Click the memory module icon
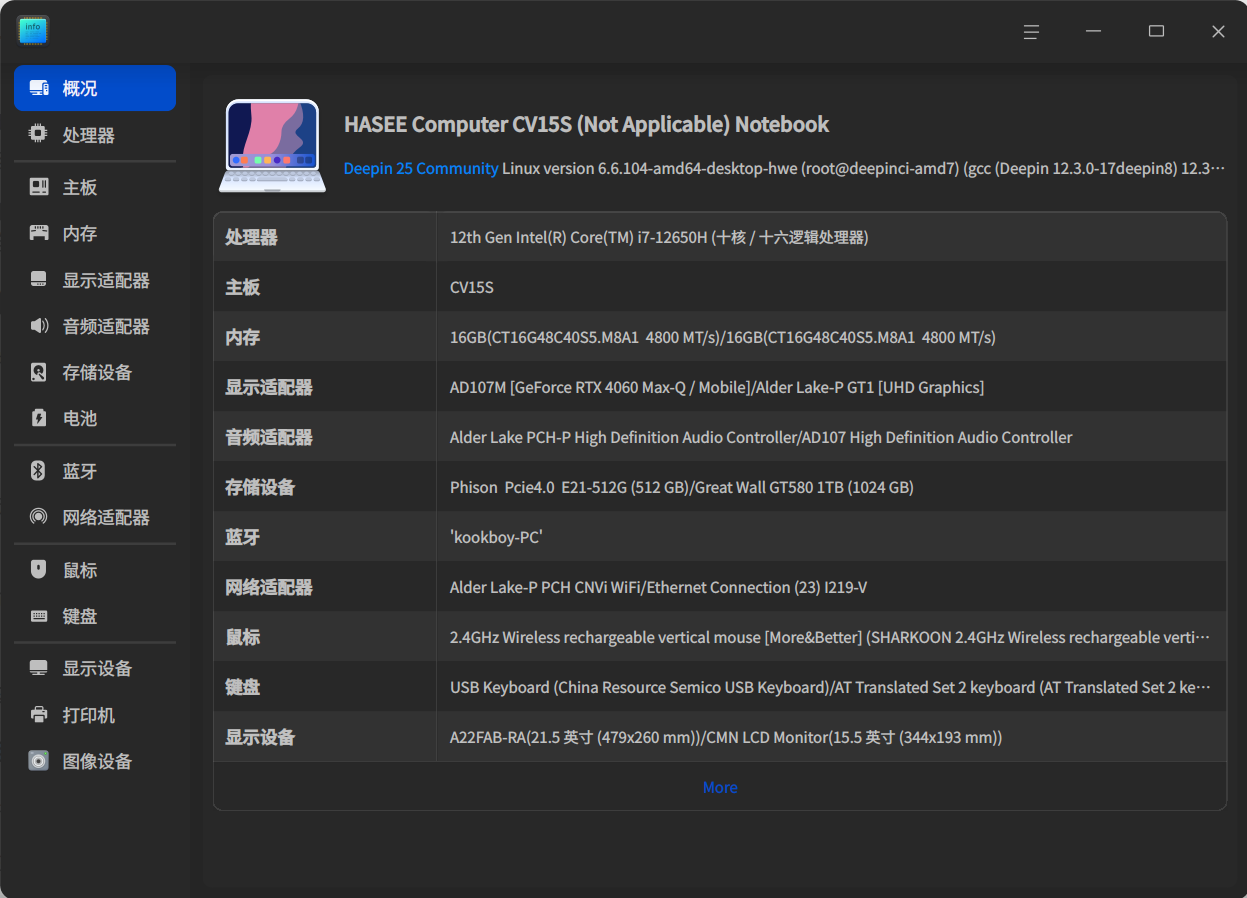This screenshot has height=898, width=1247. (39, 233)
